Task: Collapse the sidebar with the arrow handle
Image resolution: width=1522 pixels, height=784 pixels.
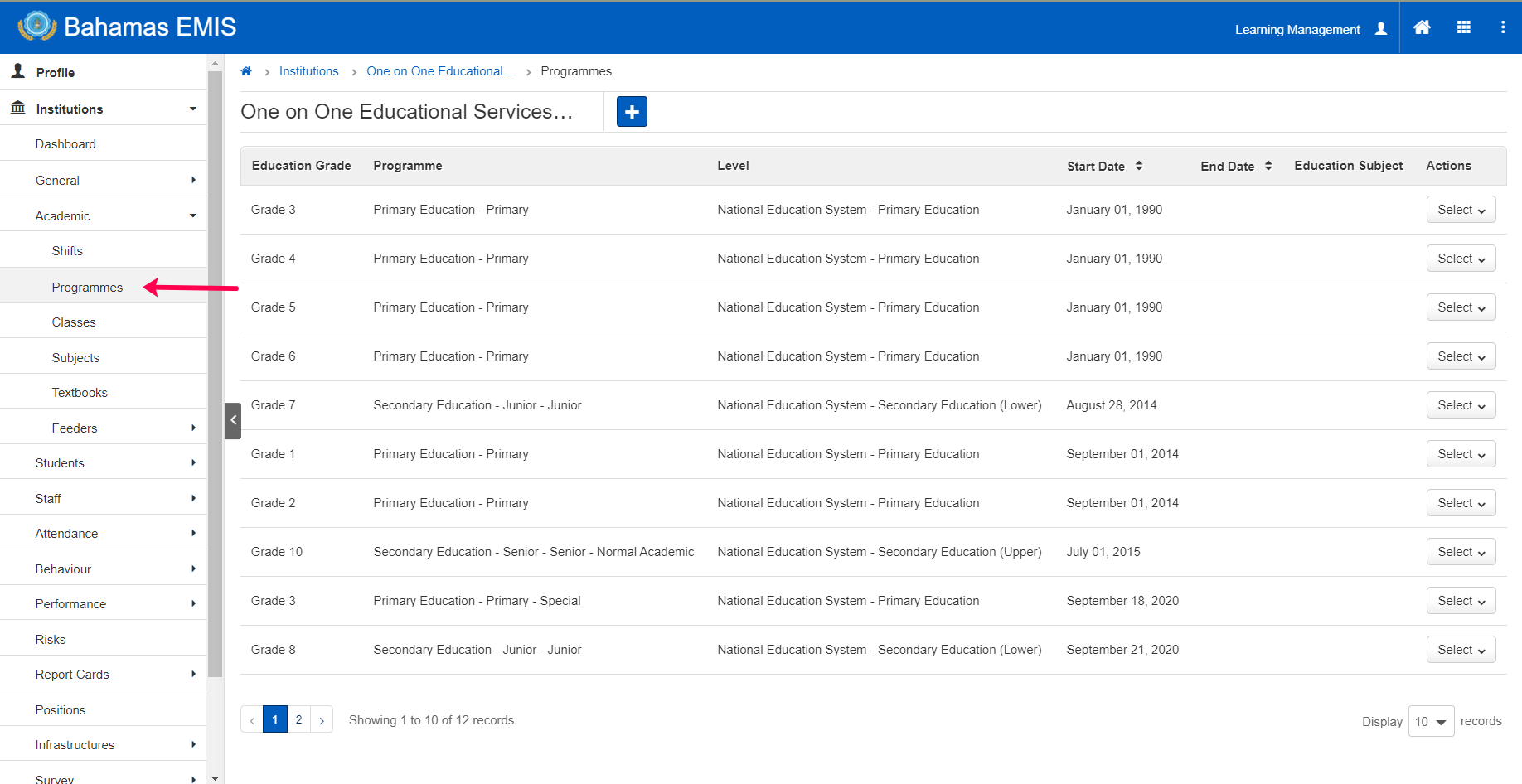Action: [233, 420]
